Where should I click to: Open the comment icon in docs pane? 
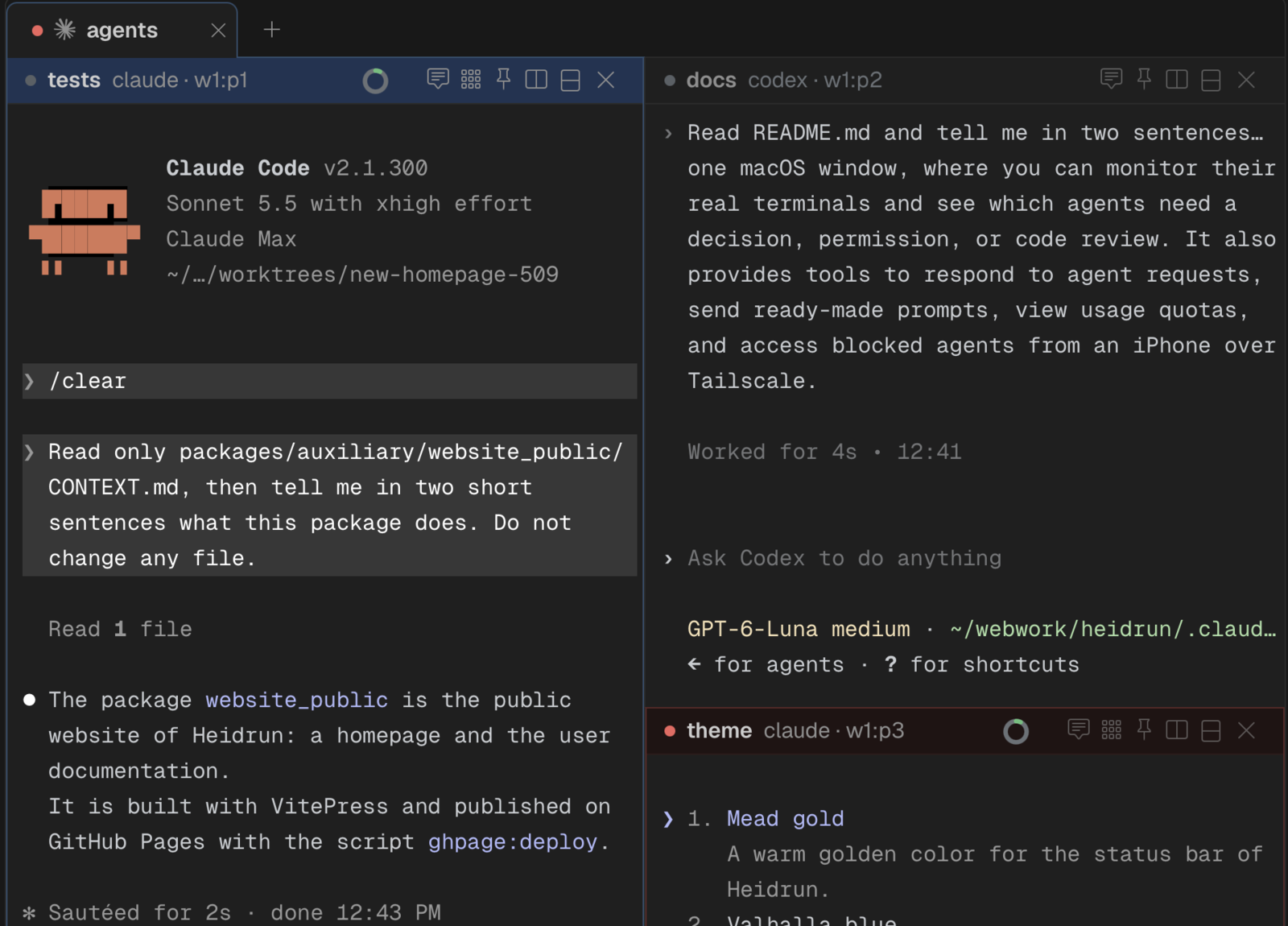tap(1111, 79)
